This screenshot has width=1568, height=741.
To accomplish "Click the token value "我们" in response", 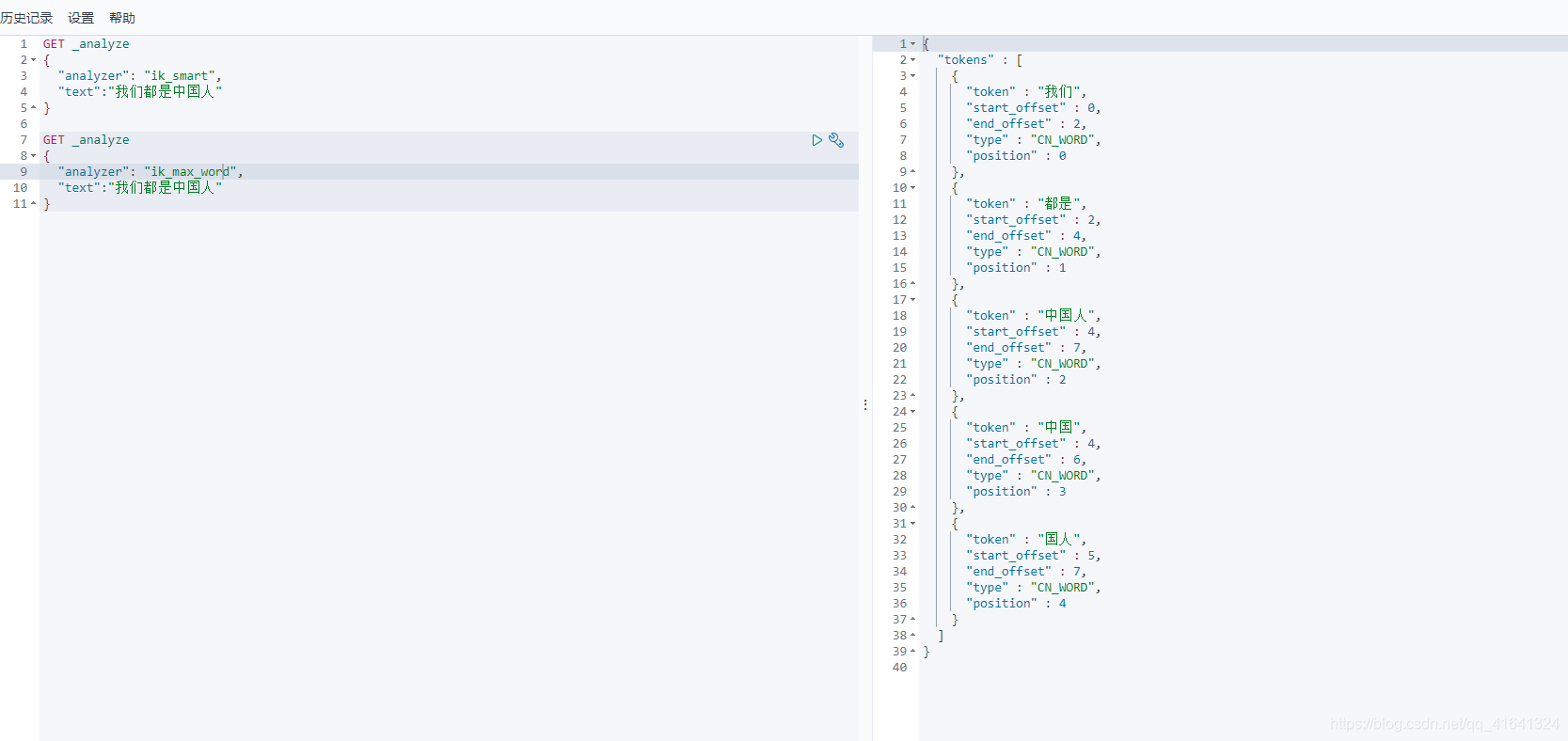I will pos(1061,92).
